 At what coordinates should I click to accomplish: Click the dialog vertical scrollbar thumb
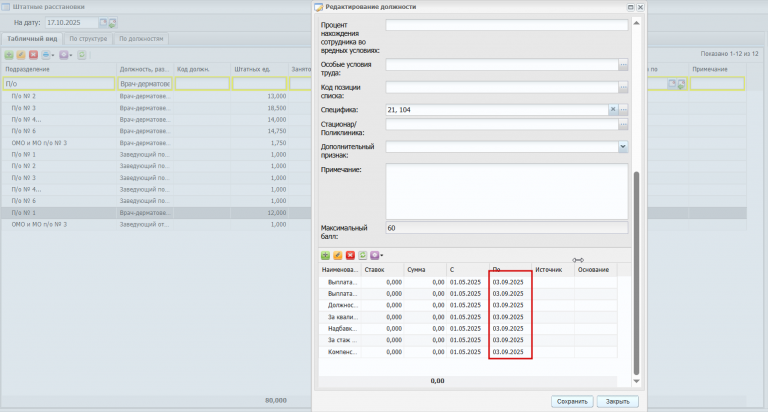click(x=636, y=273)
